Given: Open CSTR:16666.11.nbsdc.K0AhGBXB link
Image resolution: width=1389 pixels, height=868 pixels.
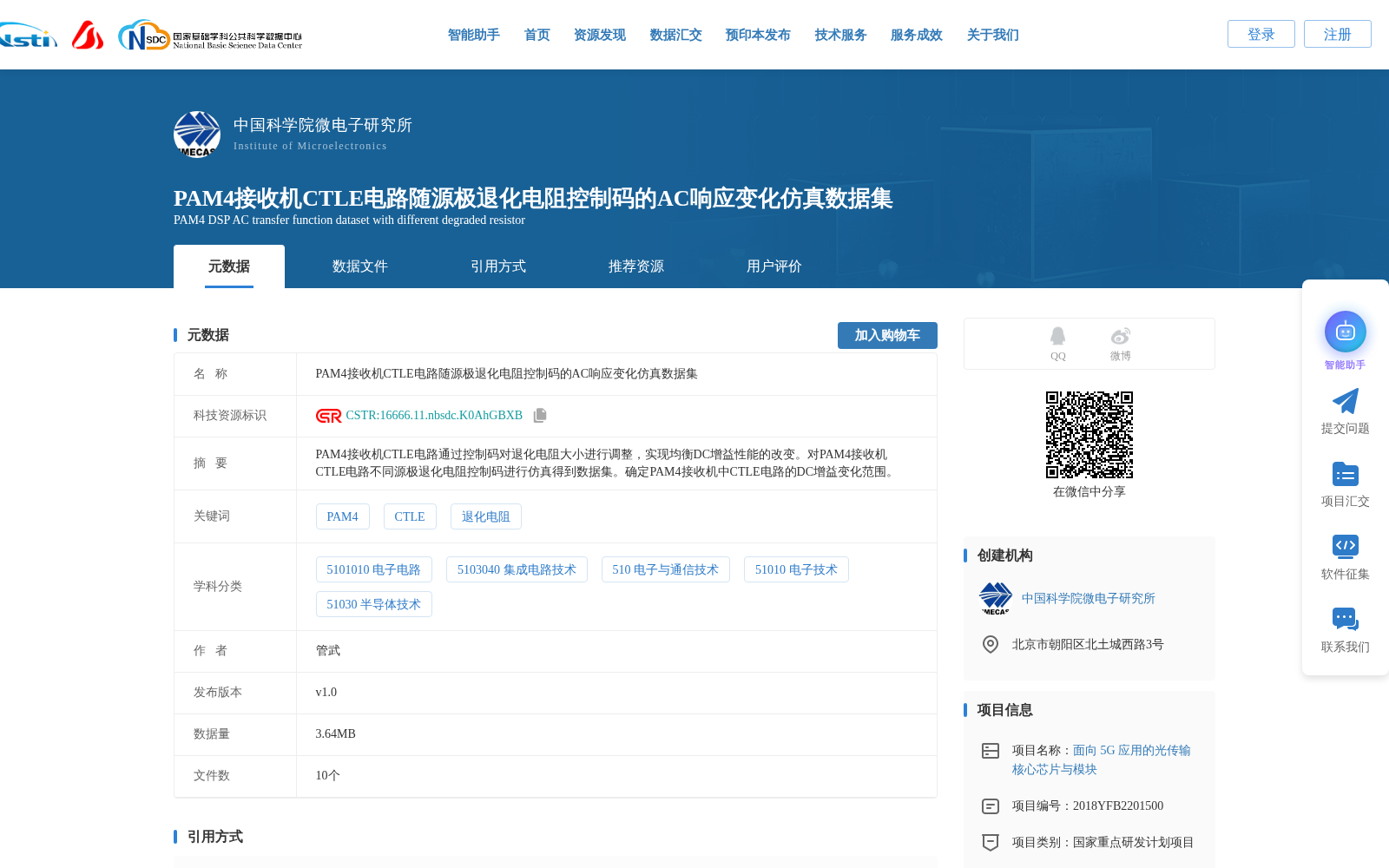Looking at the screenshot, I should 434,416.
